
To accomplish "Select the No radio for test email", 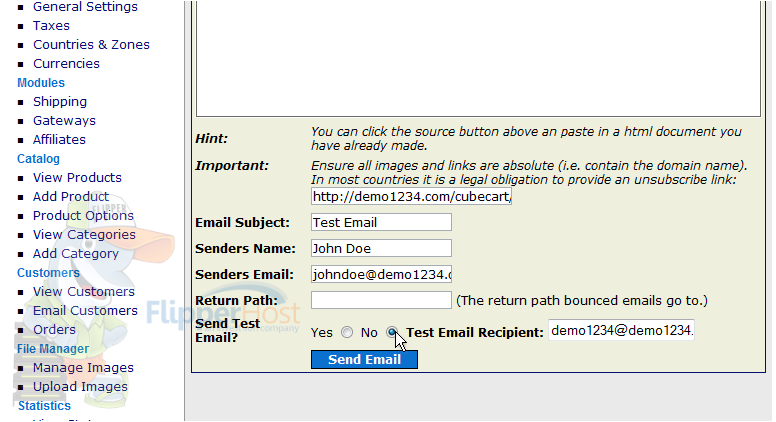I will tap(392, 332).
